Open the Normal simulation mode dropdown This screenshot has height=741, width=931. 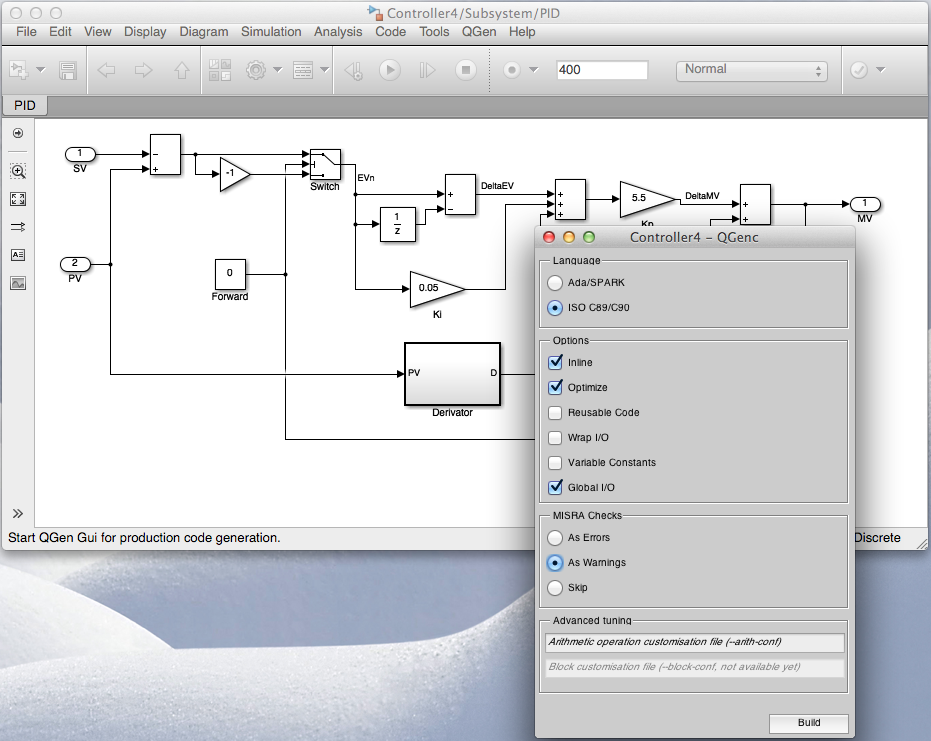(x=751, y=70)
